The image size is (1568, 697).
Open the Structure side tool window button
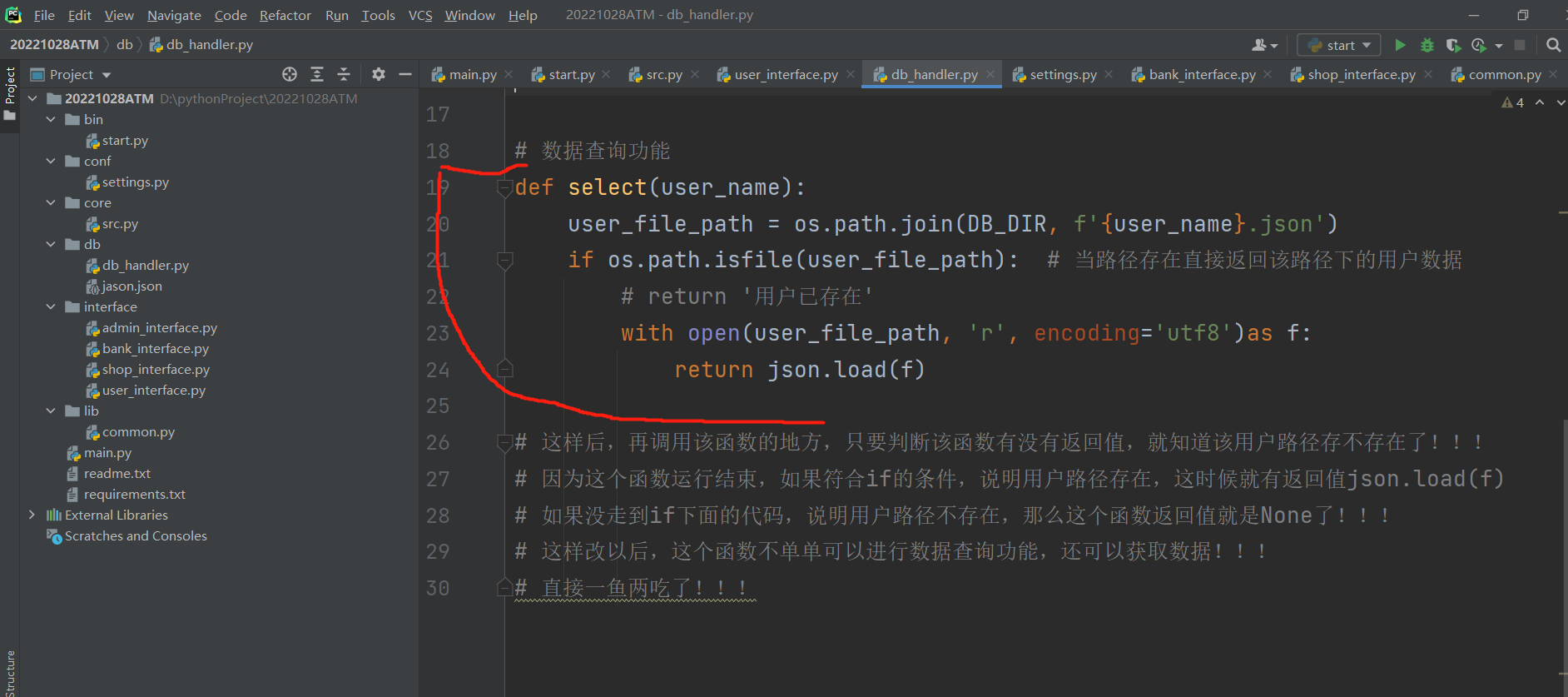pos(9,673)
